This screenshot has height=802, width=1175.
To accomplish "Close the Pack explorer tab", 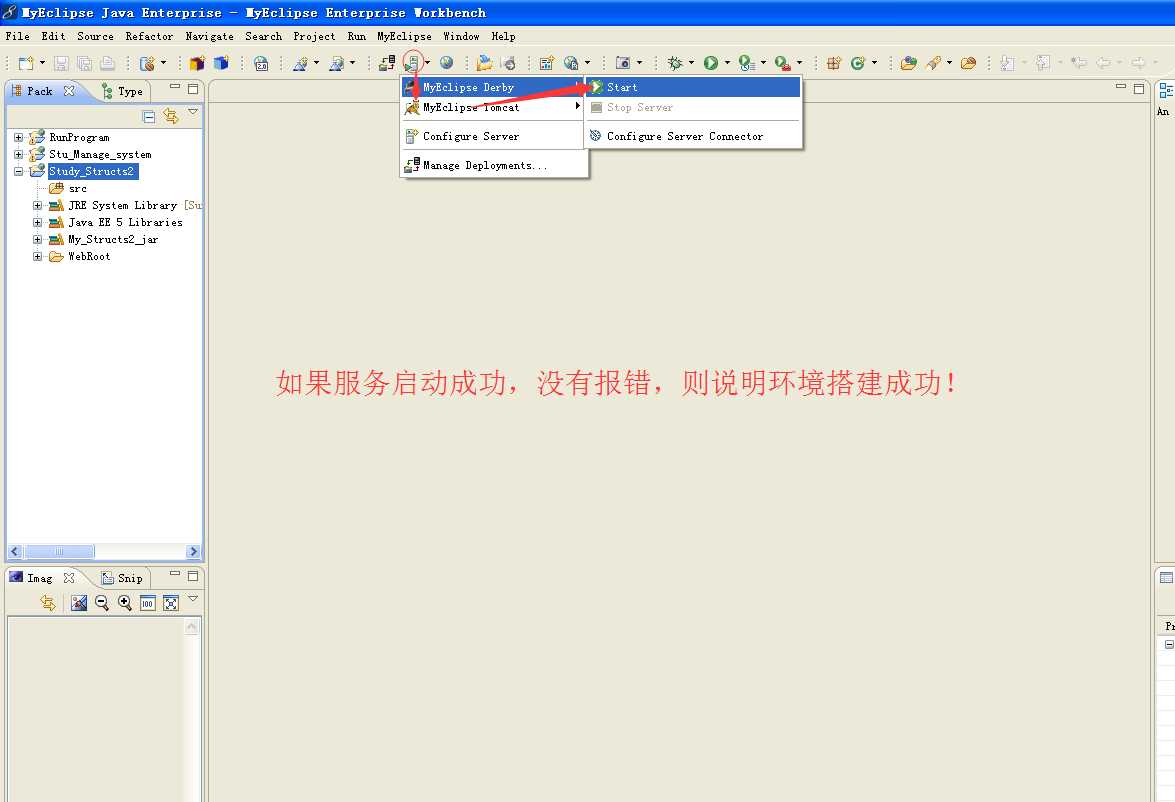I will click(x=69, y=91).
